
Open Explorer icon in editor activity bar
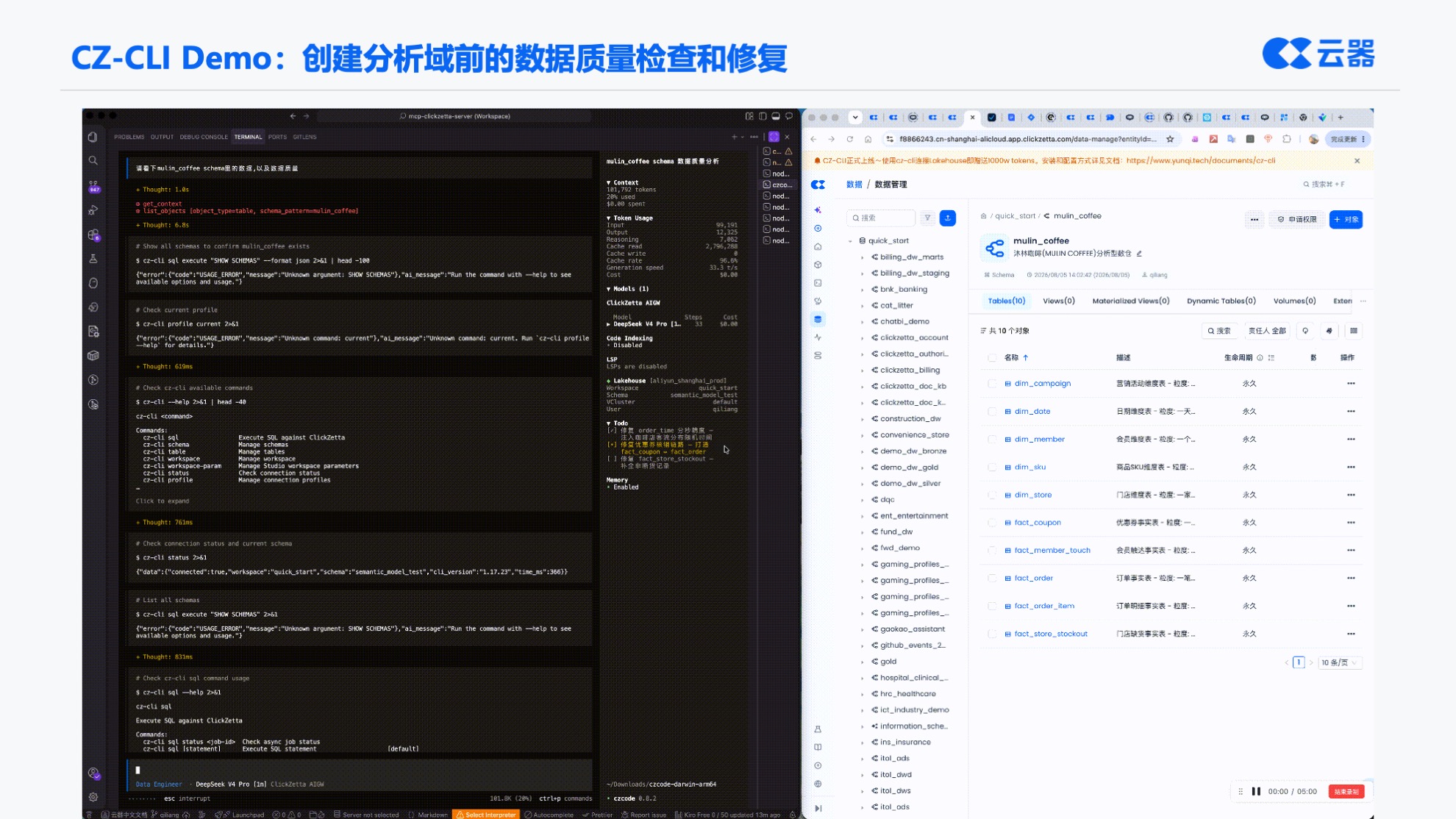click(x=93, y=137)
